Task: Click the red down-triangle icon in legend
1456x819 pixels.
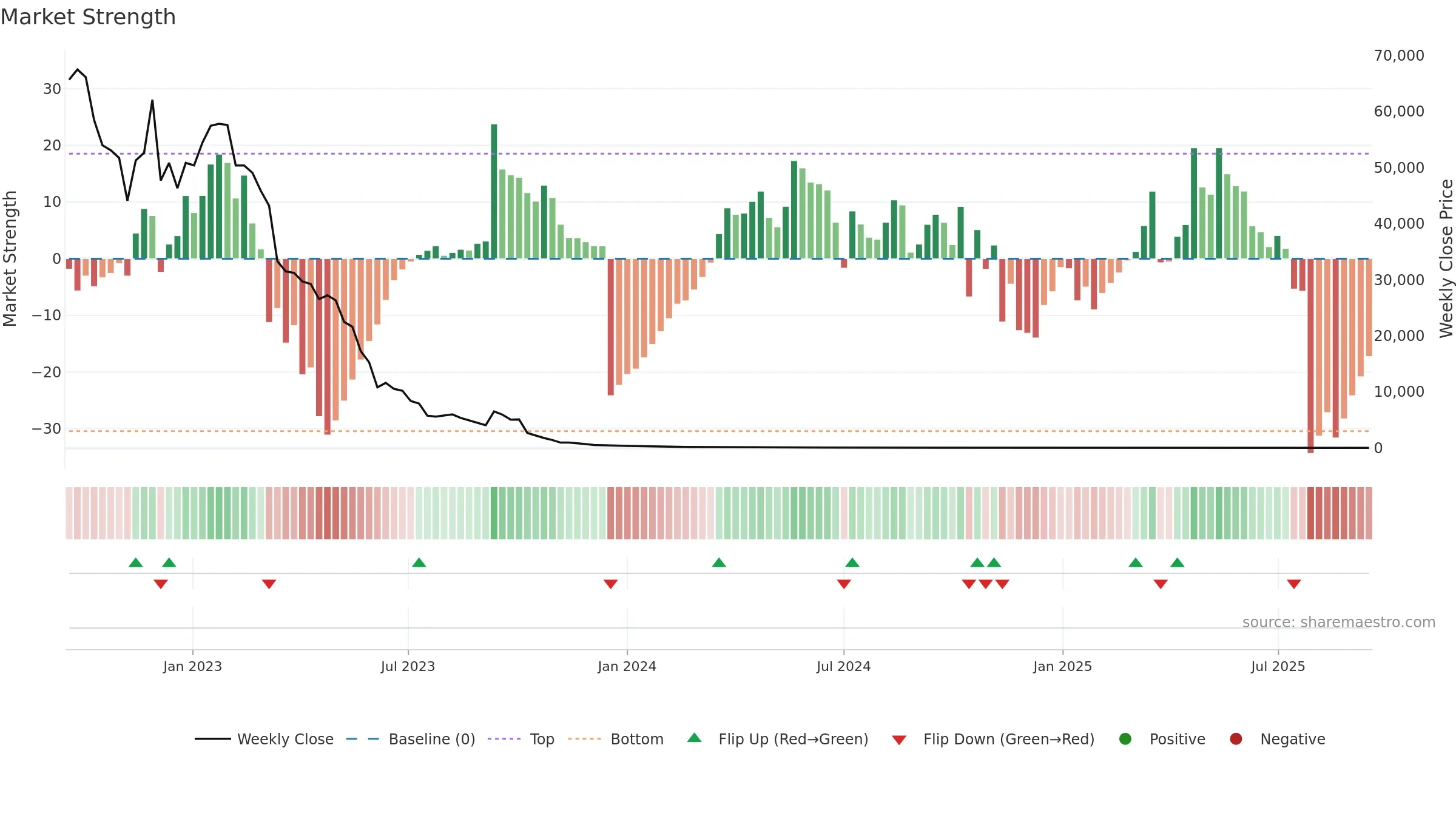Action: click(x=899, y=740)
